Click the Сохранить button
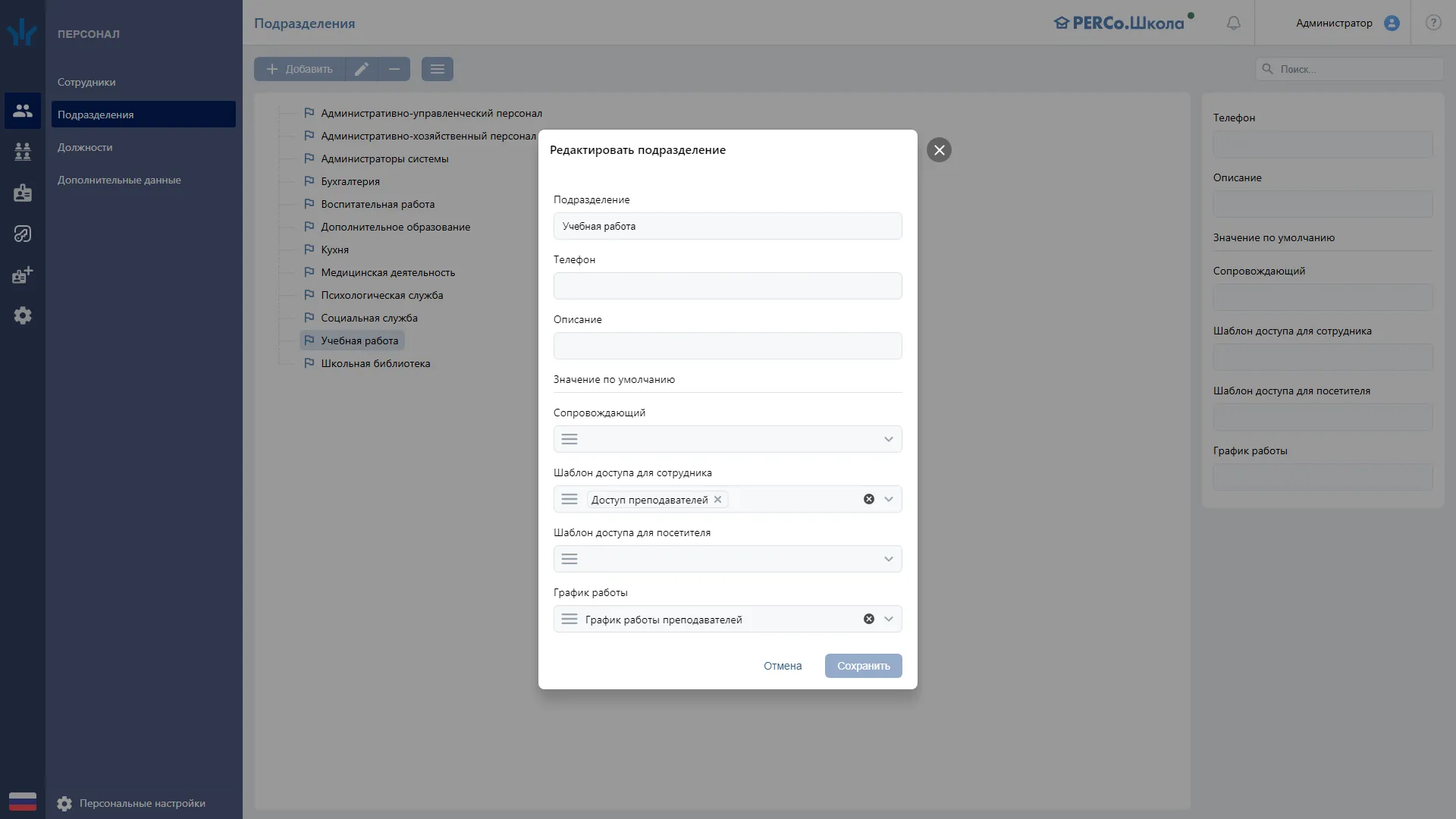 click(863, 666)
